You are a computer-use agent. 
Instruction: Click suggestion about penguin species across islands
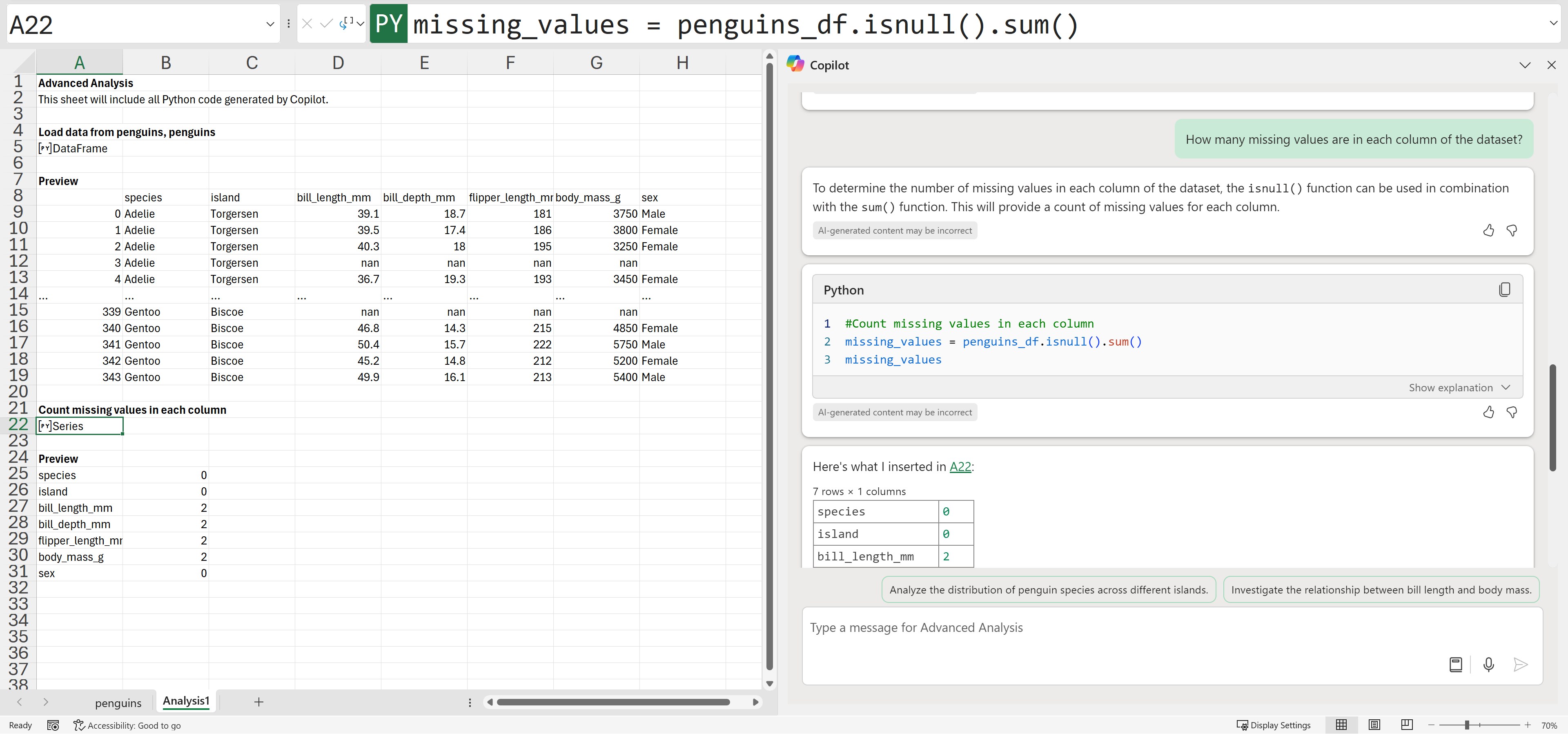pos(1048,590)
